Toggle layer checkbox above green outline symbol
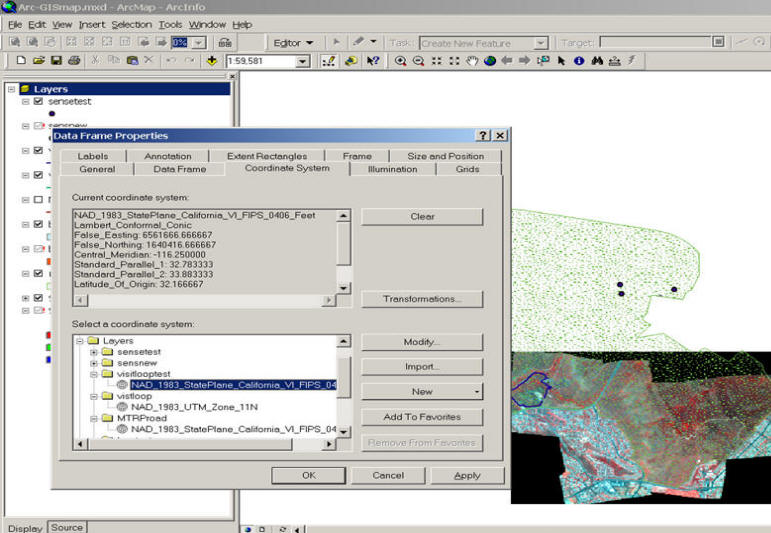This screenshot has width=771, height=533. pos(38,273)
